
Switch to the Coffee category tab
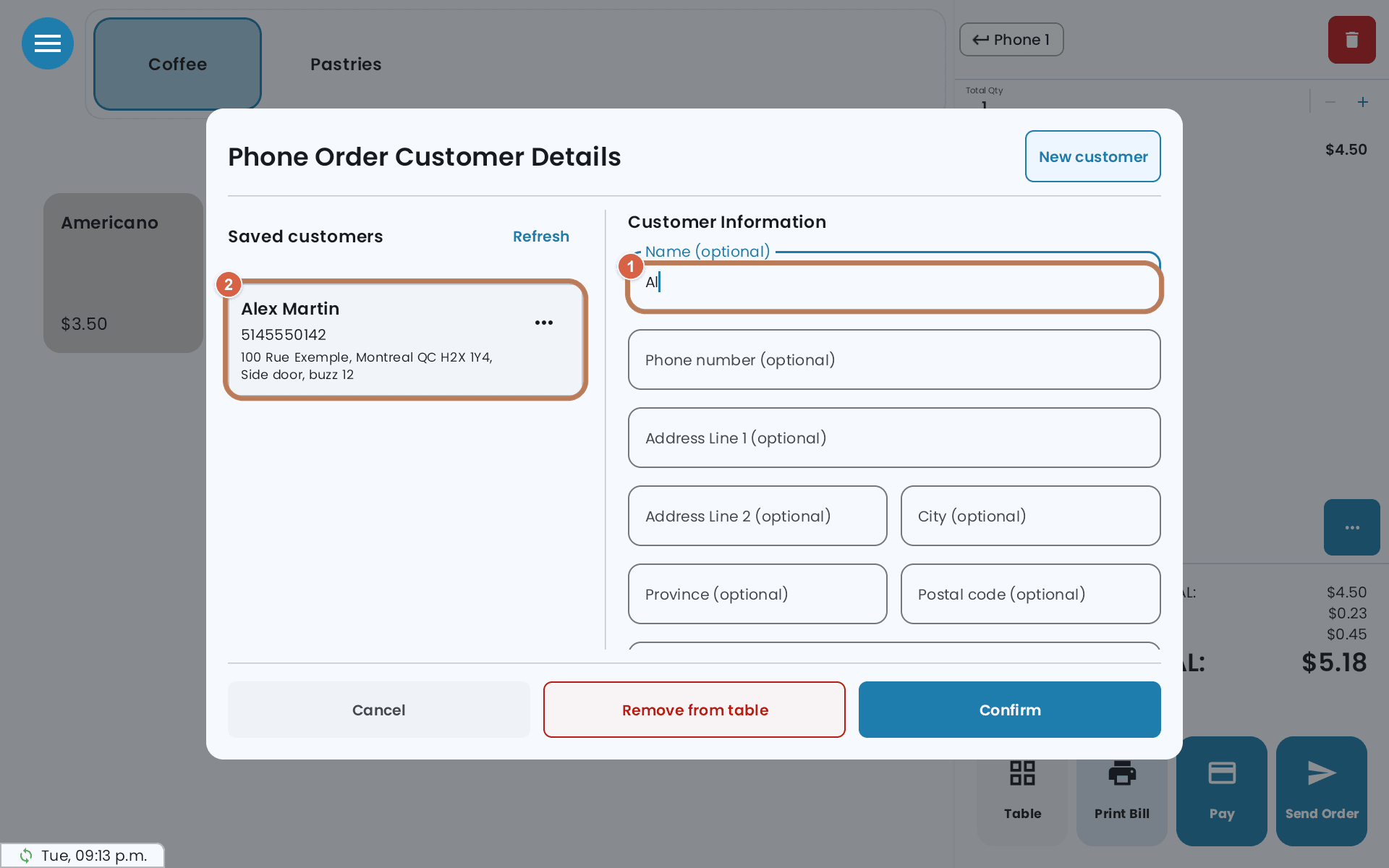177,64
